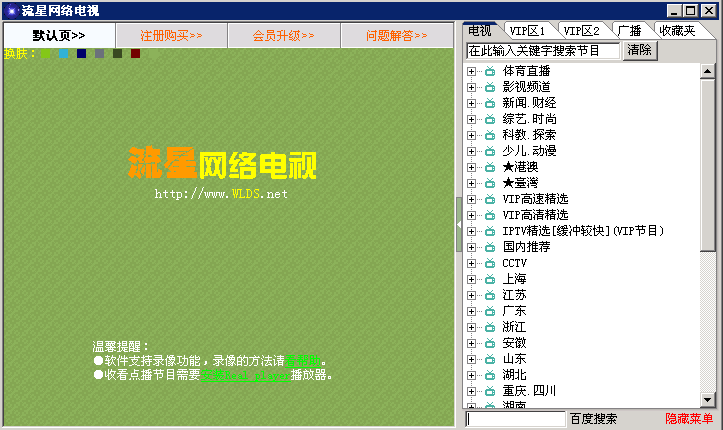The height and width of the screenshot is (430, 723).
Task: Expand the CCTV channel group
Action: point(471,263)
